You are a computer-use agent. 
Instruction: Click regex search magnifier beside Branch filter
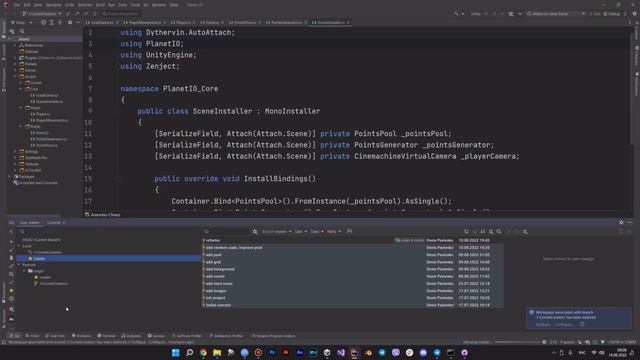(x=255, y=231)
